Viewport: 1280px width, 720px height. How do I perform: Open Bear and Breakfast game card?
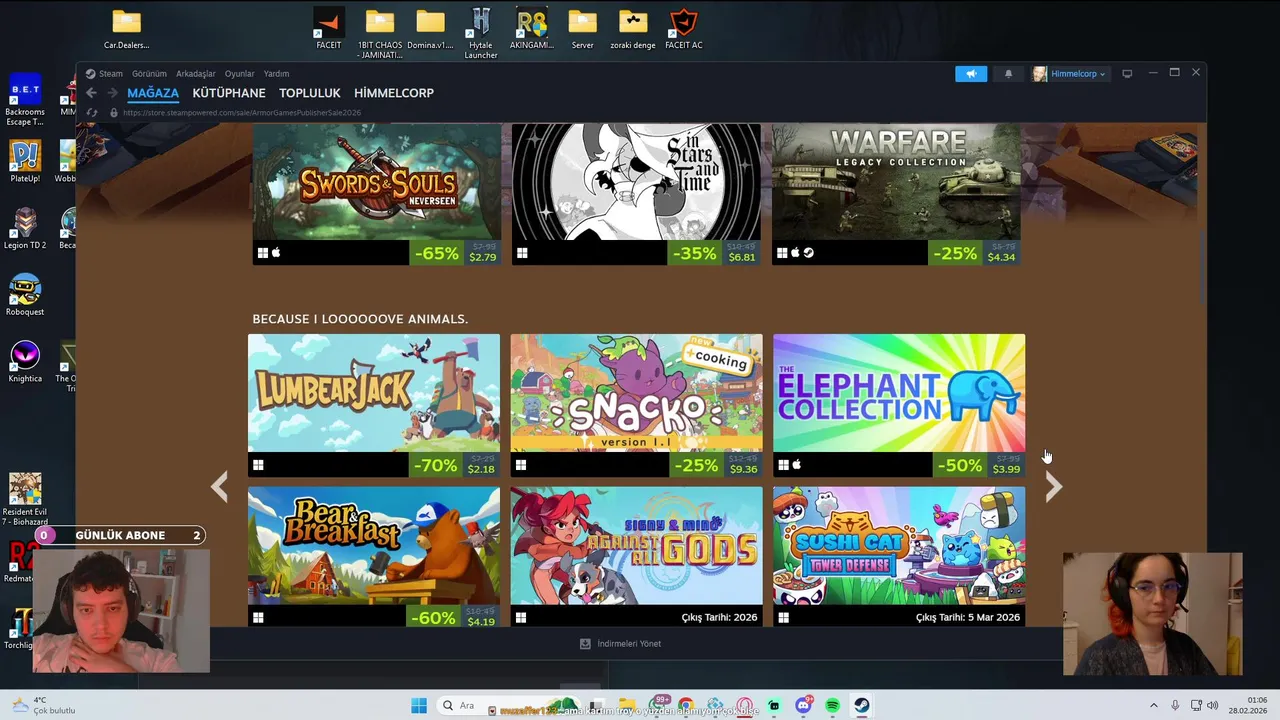[x=374, y=557]
